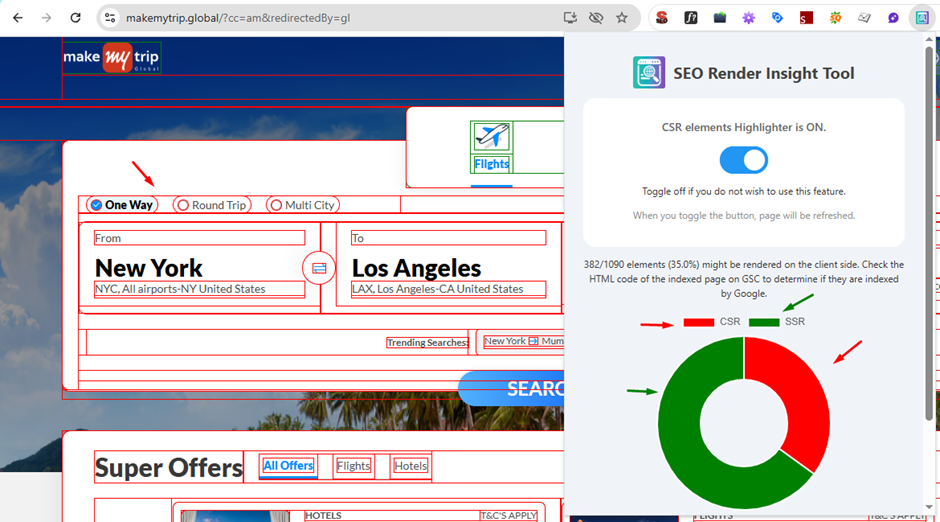Click NYC, All airports-NY United States text

pyautogui.click(x=180, y=289)
